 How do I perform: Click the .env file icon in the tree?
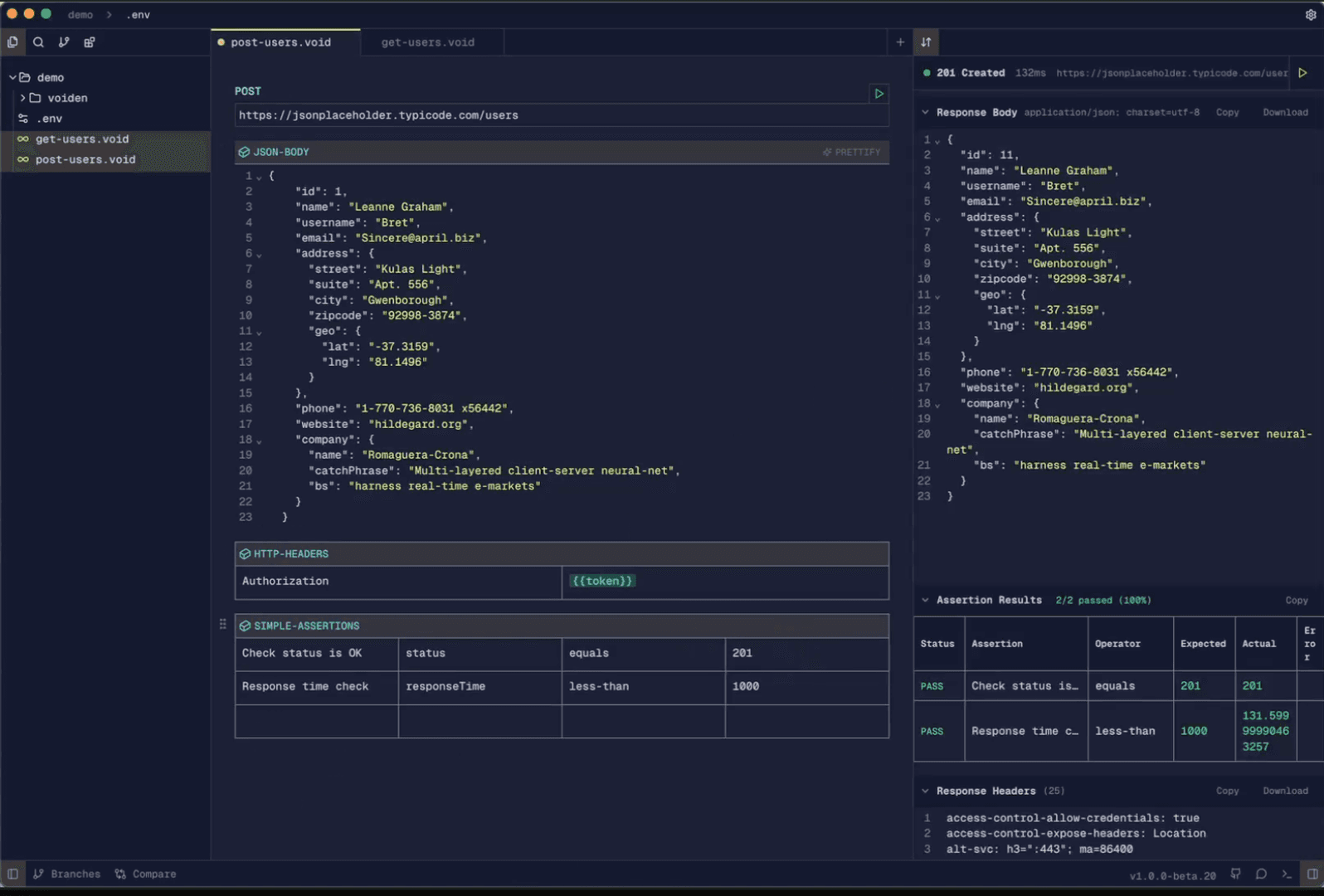click(23, 119)
